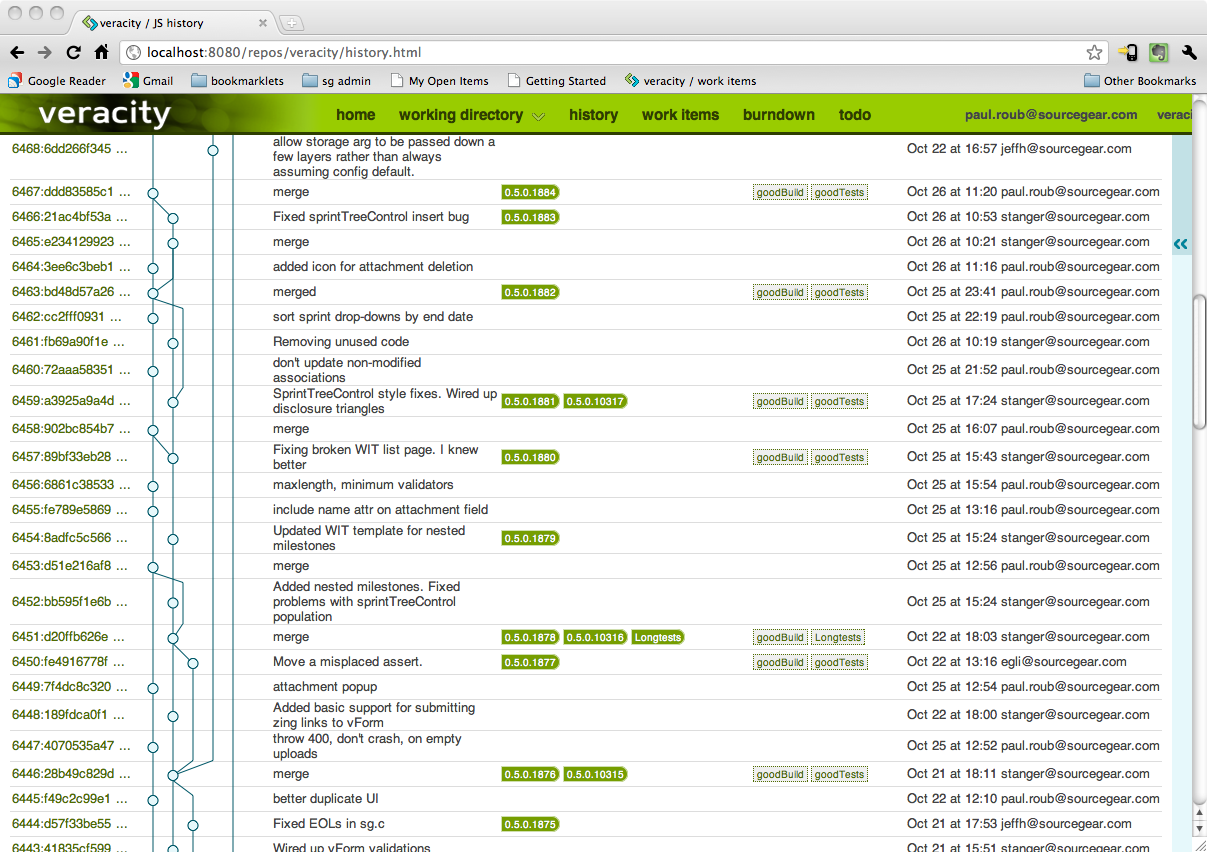
Task: Select graph node for commit 6463
Action: tap(153, 292)
